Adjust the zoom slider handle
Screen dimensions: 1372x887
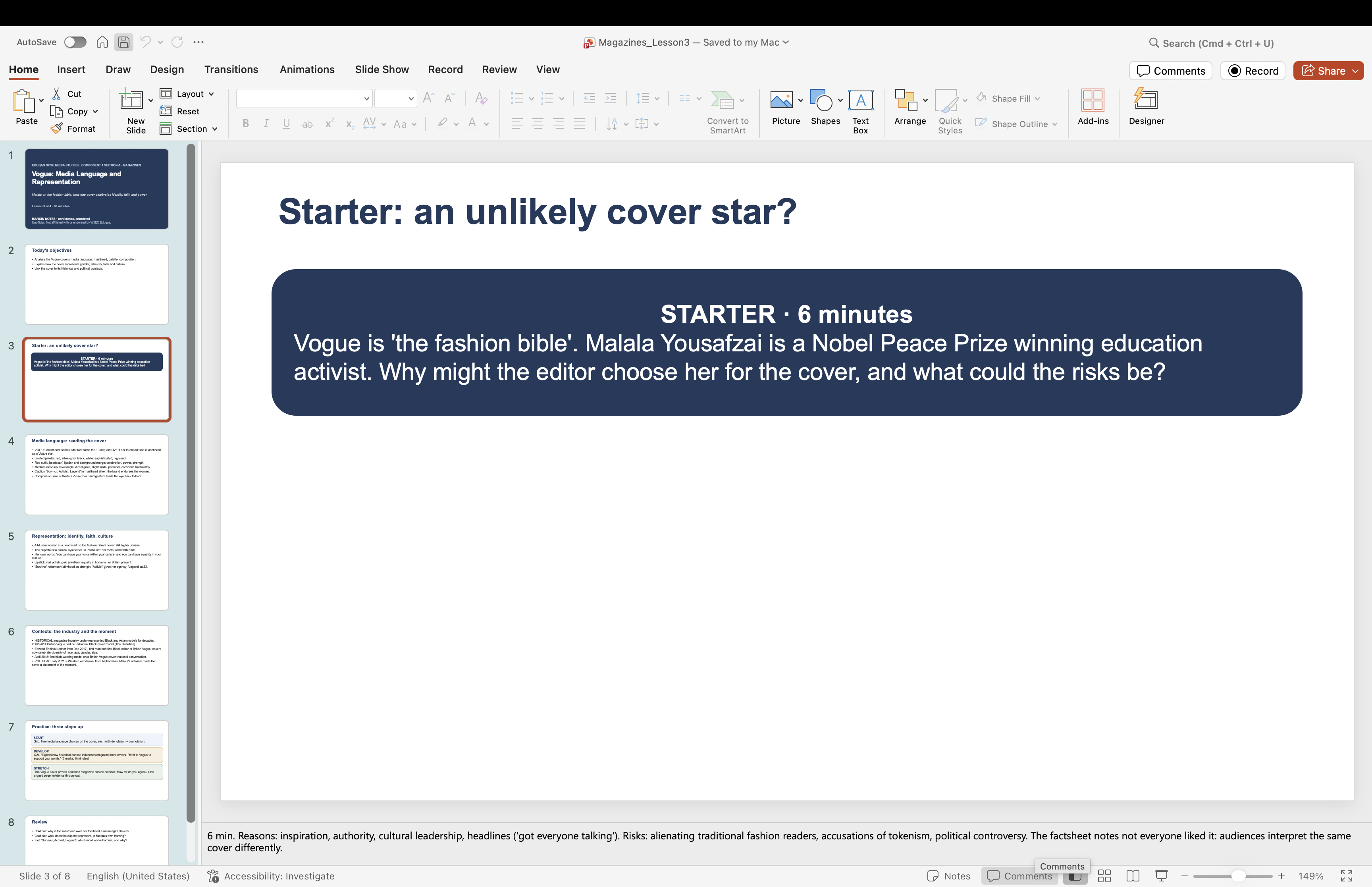point(1238,875)
